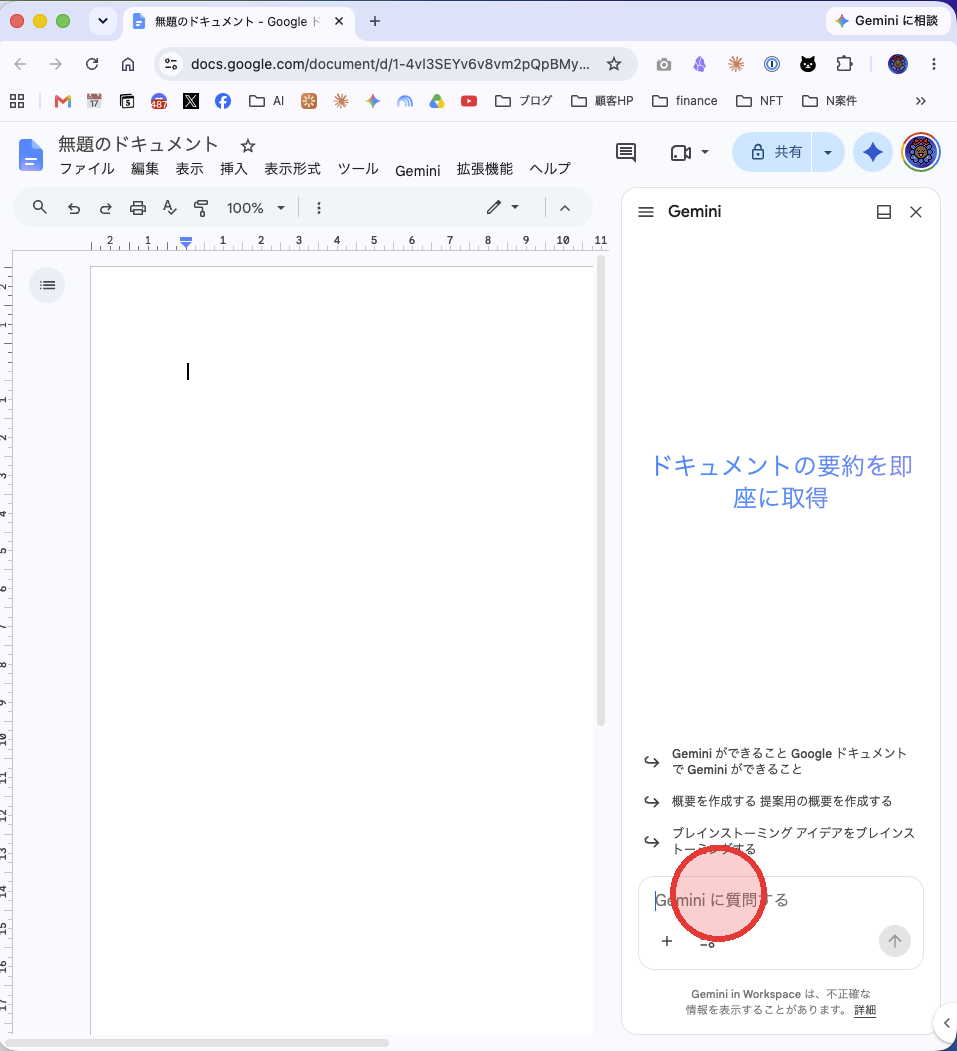Click the Gemini に質問する input field

point(780,900)
